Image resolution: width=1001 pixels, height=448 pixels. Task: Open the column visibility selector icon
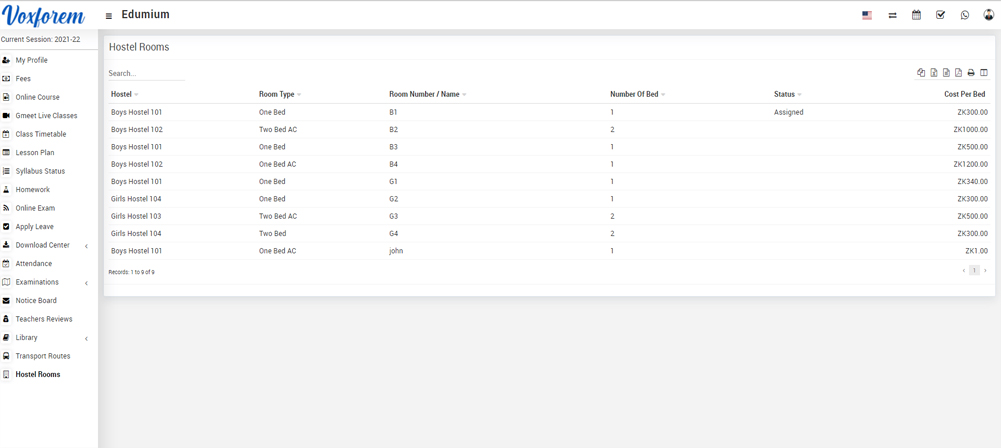coord(984,73)
